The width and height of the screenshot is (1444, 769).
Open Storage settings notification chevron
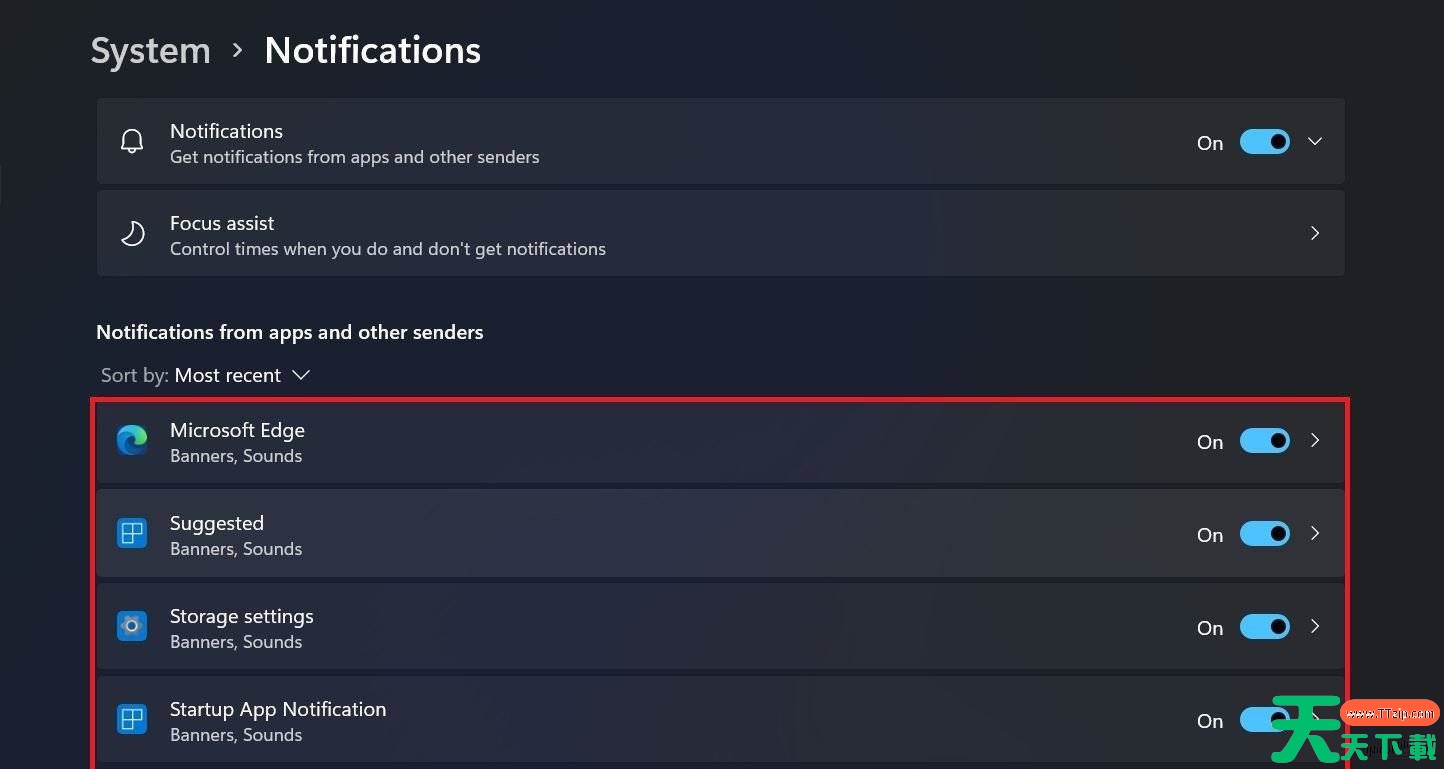pos(1315,627)
